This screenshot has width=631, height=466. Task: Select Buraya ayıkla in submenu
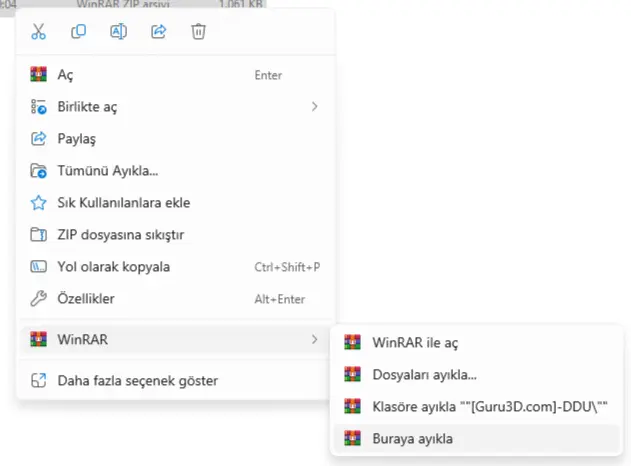coord(476,439)
